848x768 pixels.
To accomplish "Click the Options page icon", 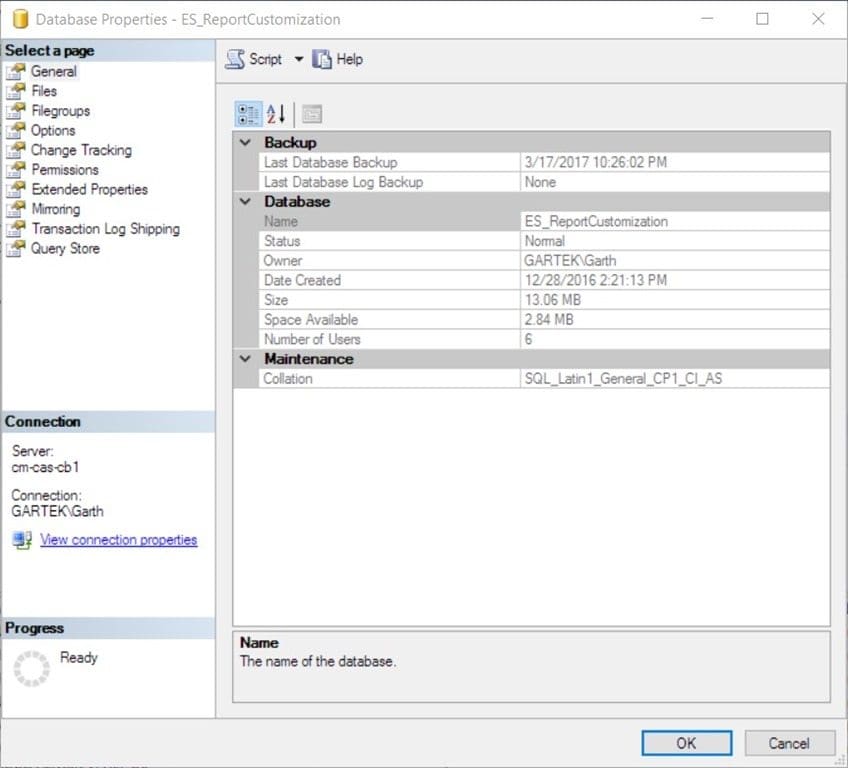I will (16, 130).
